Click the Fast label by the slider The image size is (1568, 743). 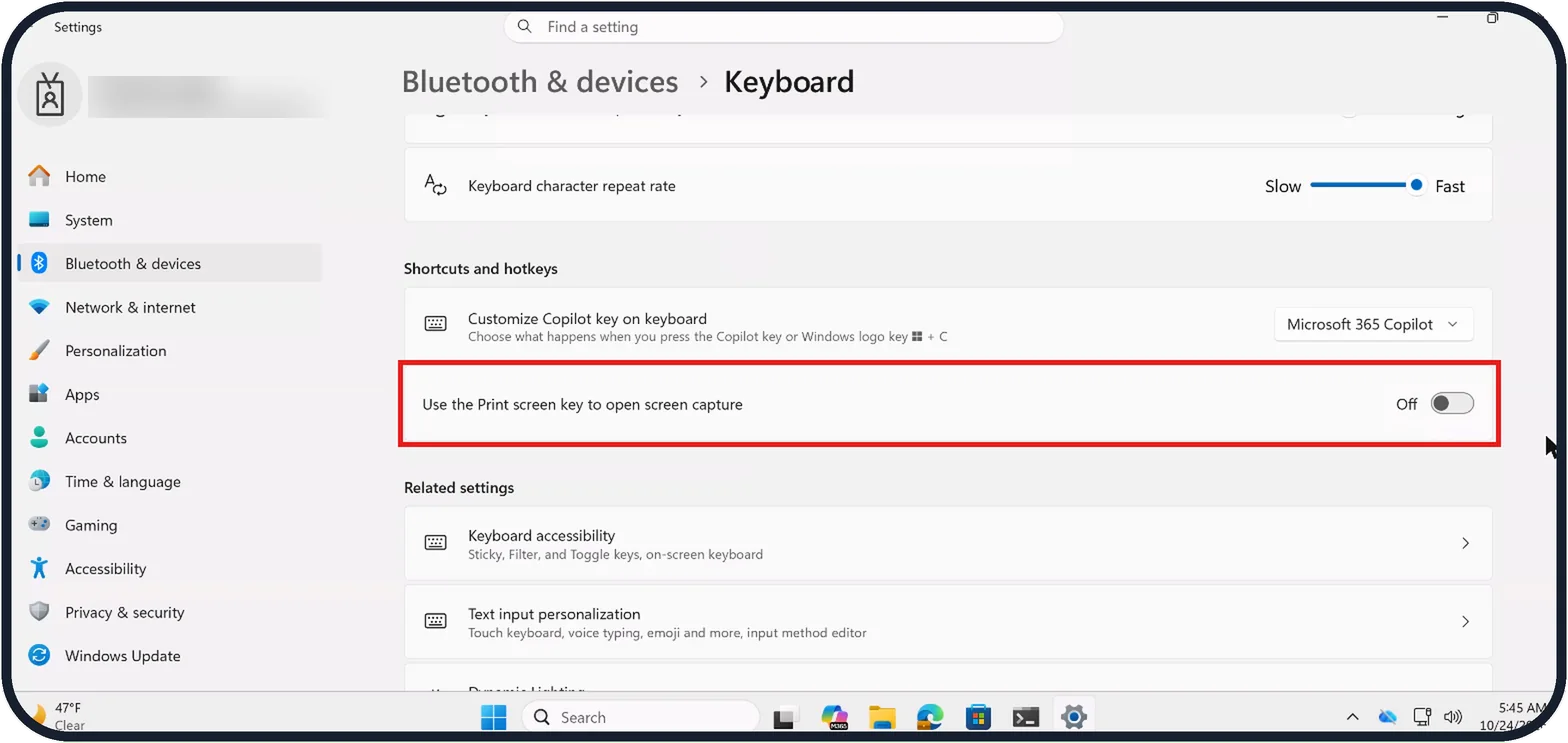[1450, 186]
